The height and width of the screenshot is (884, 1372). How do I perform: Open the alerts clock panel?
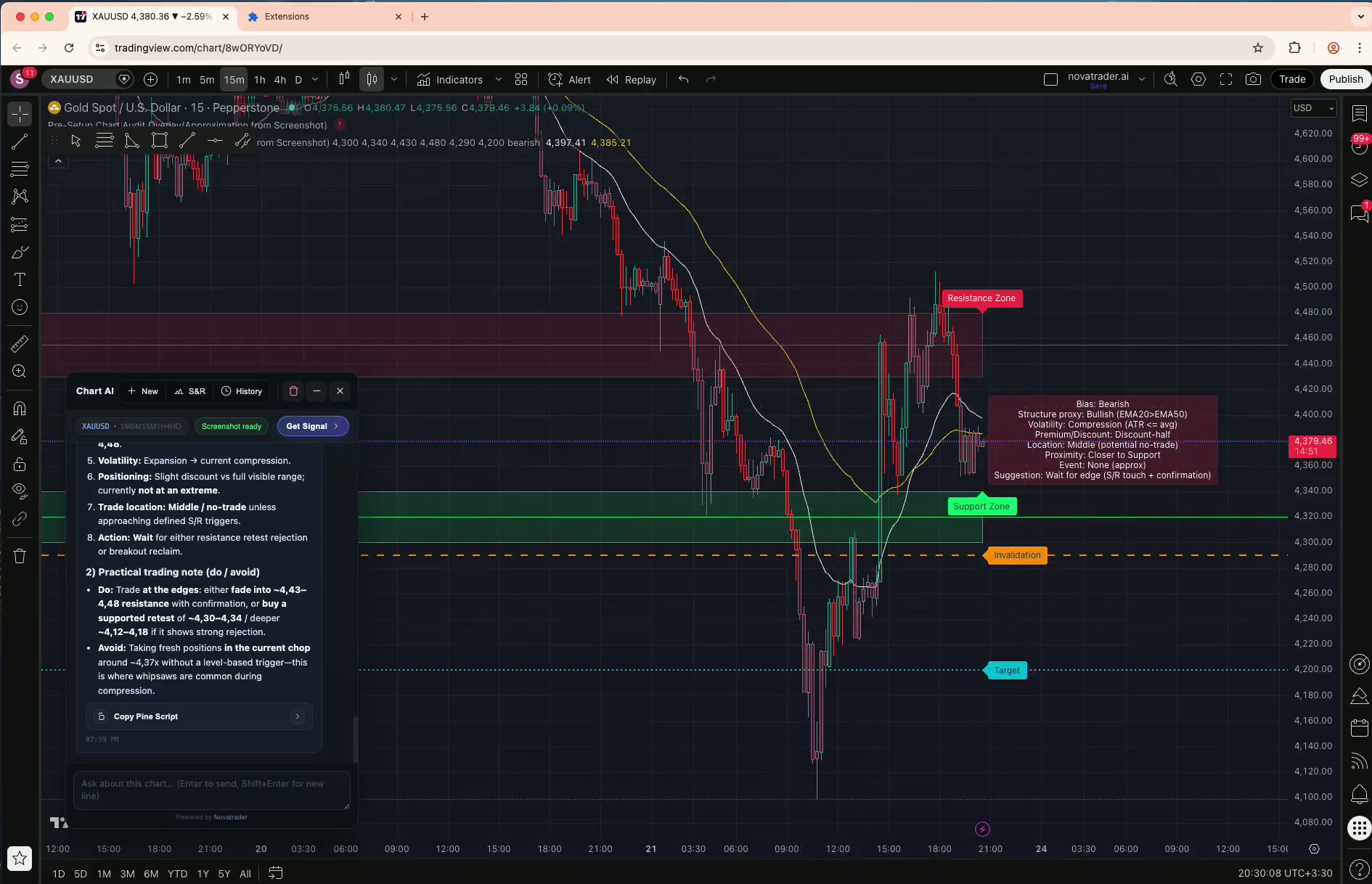tap(1360, 146)
